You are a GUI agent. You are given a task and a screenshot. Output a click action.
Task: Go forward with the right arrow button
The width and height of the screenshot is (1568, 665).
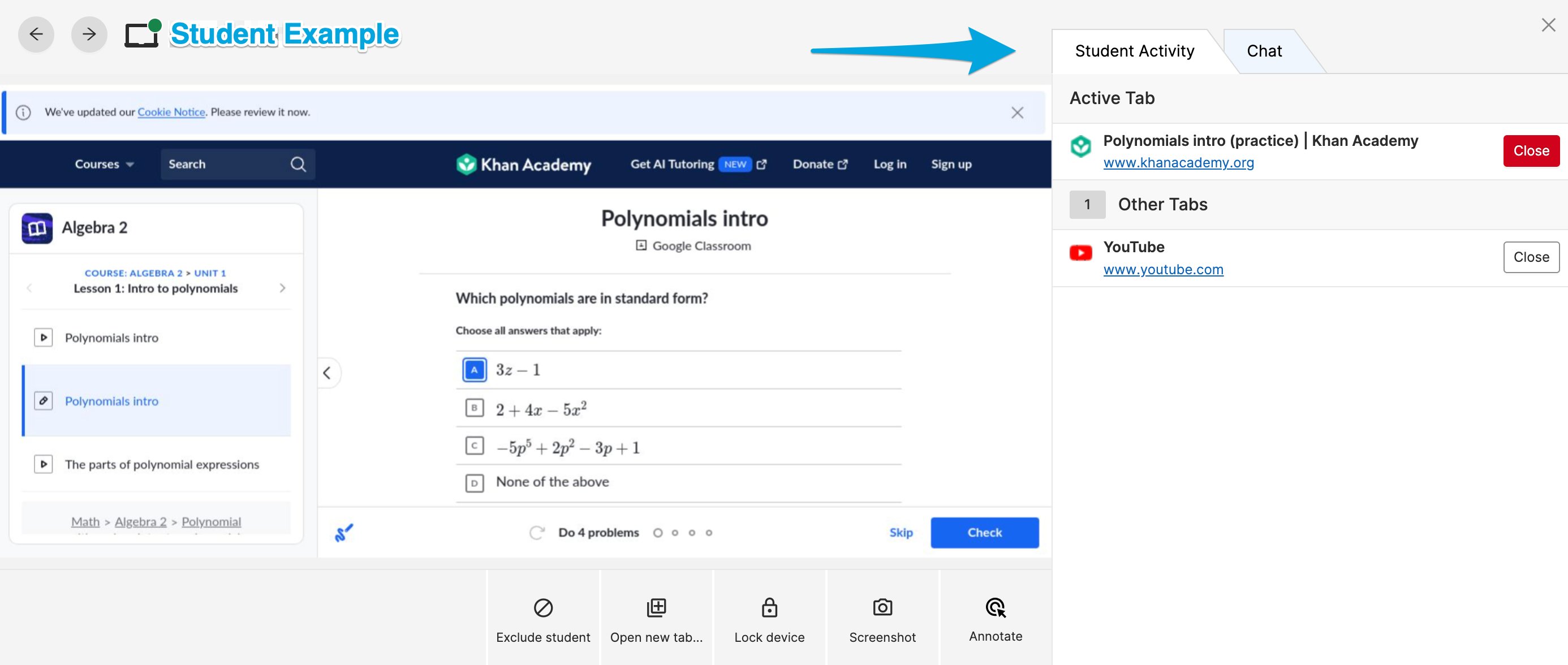click(89, 34)
